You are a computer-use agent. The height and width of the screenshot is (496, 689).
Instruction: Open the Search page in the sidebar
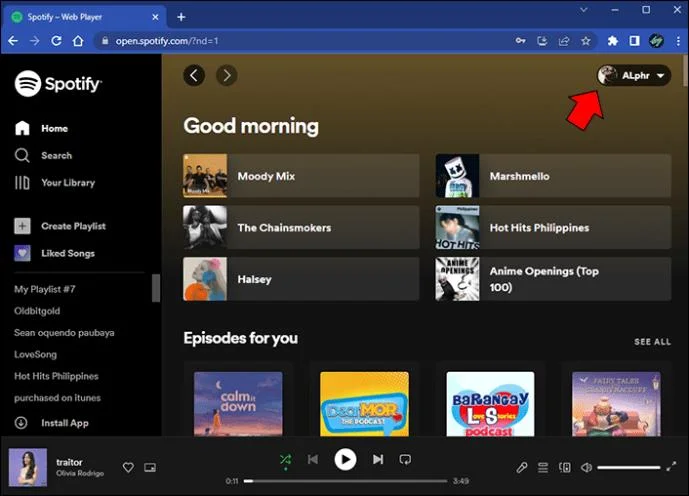pos(43,156)
